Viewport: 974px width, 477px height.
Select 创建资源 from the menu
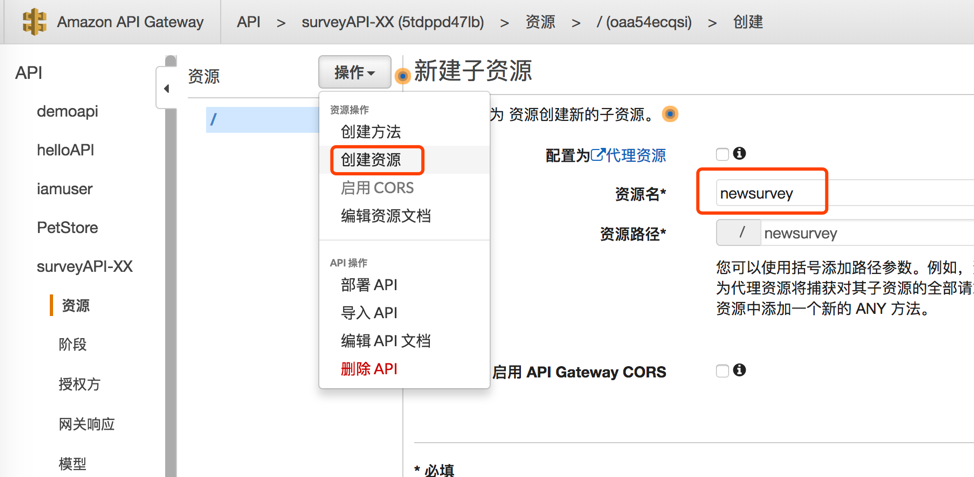pyautogui.click(x=371, y=160)
